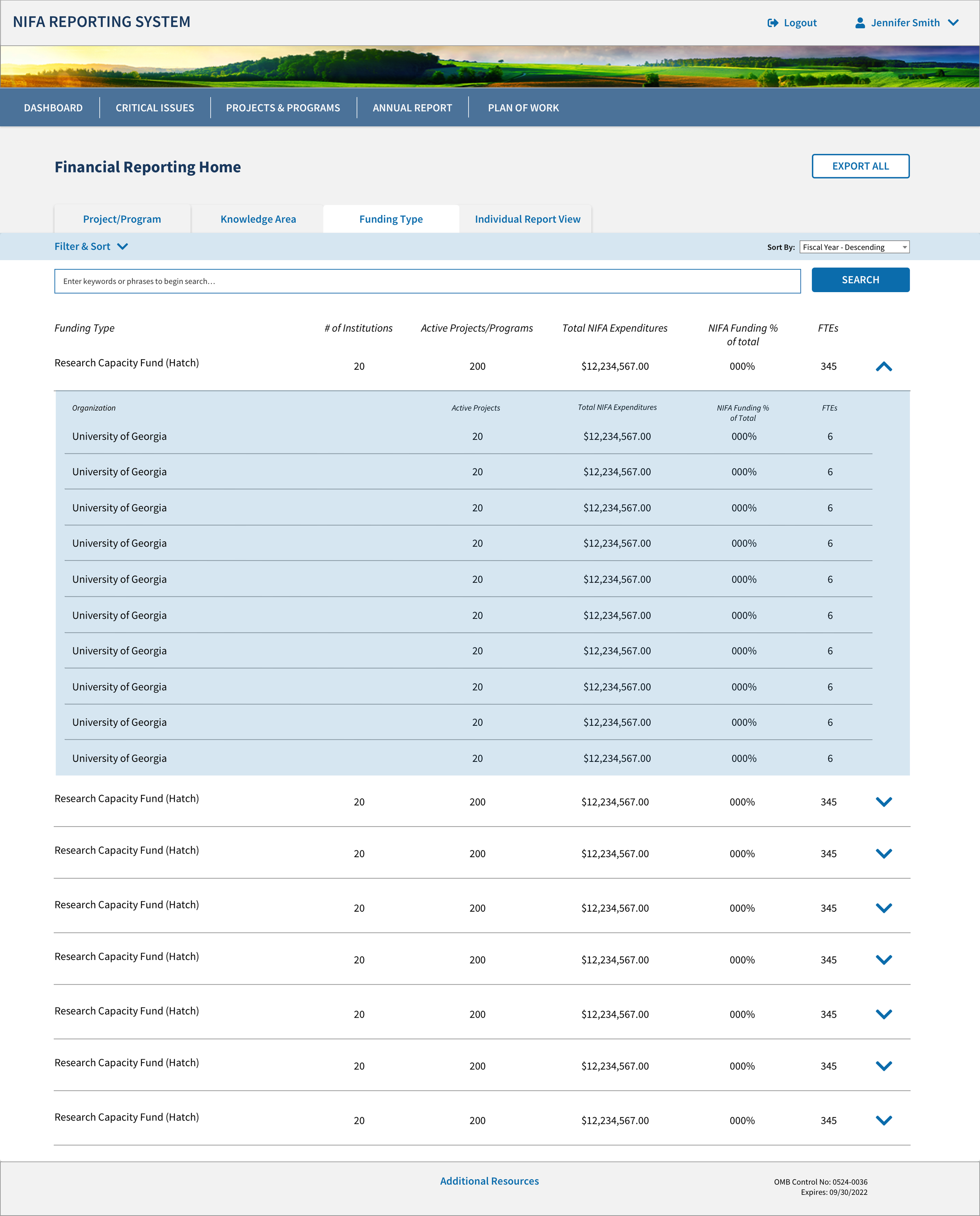This screenshot has width=980, height=1216.
Task: Expand the Filter & Sort chevron
Action: [x=122, y=247]
